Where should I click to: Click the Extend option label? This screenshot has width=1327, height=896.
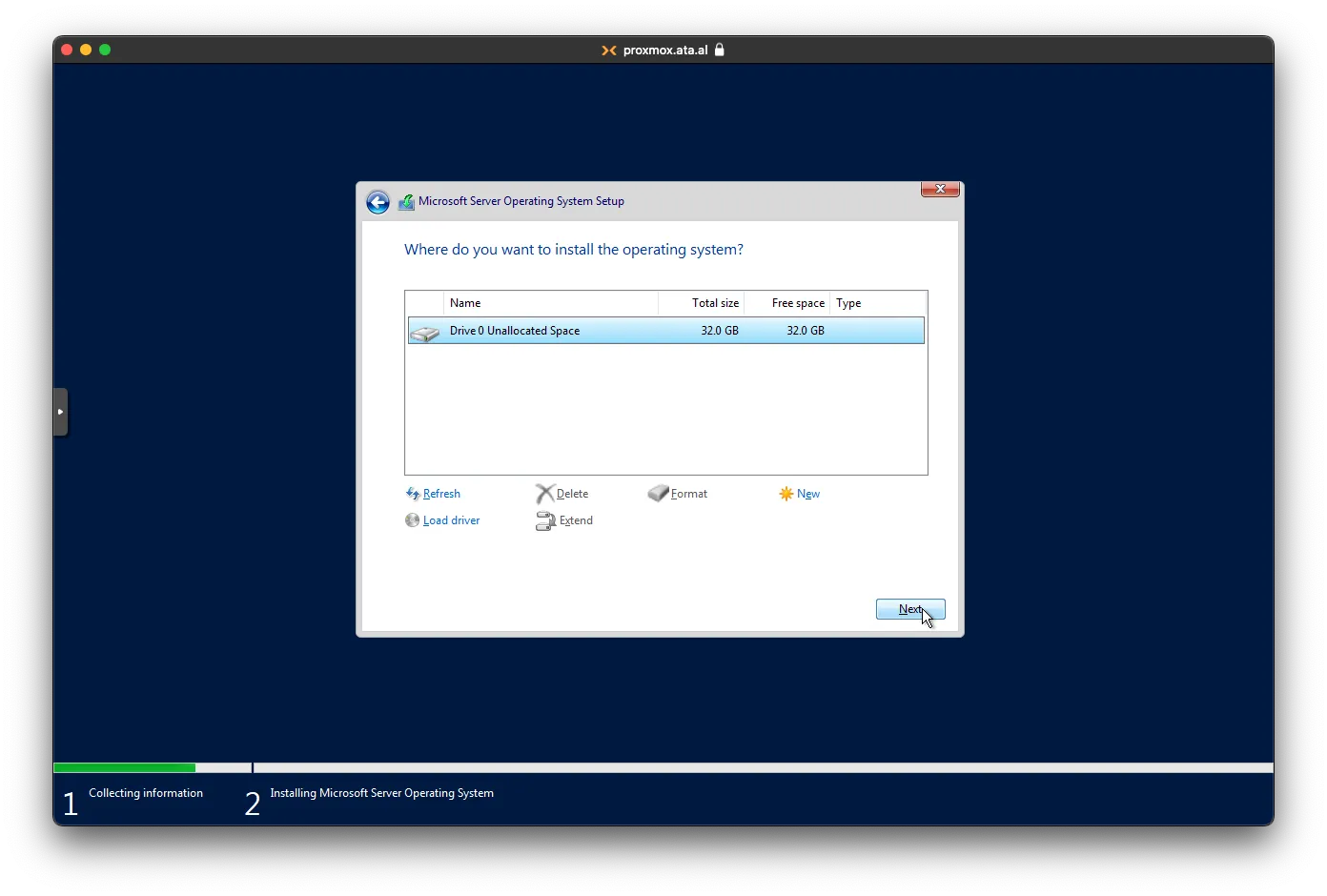[576, 520]
